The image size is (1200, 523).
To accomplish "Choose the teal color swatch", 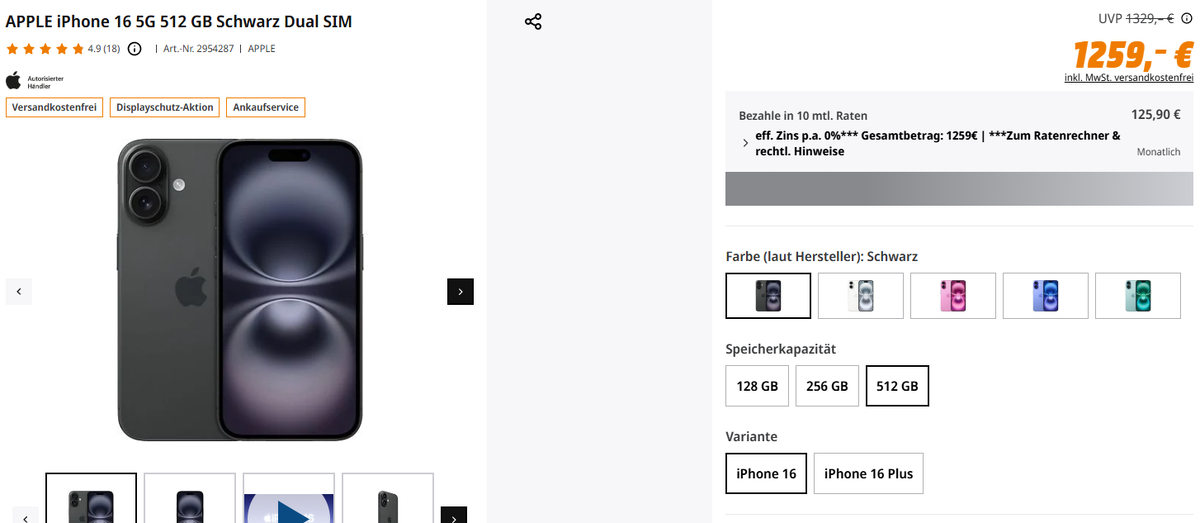I will pyautogui.click(x=1138, y=296).
